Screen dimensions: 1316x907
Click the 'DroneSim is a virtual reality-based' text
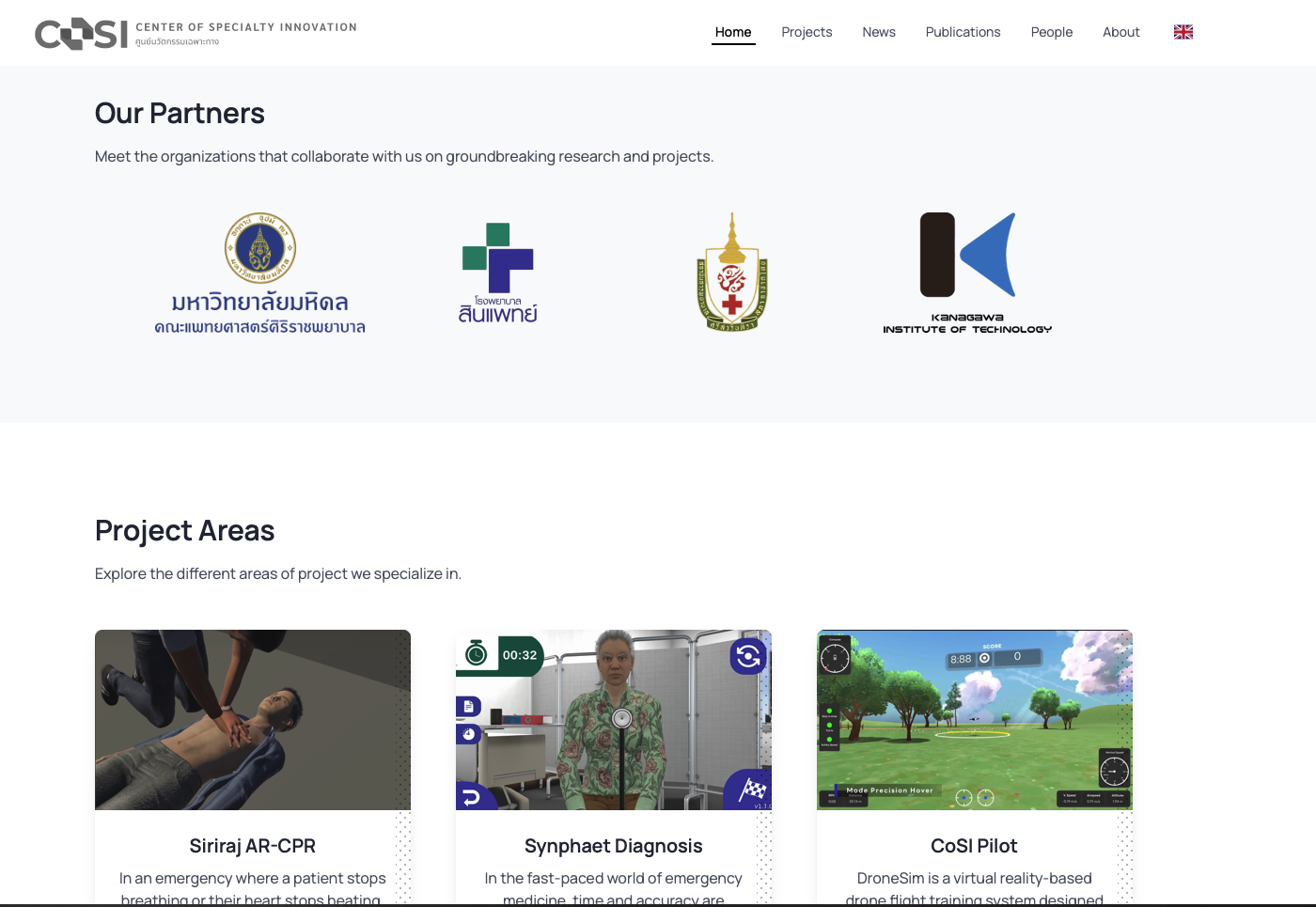click(x=975, y=878)
